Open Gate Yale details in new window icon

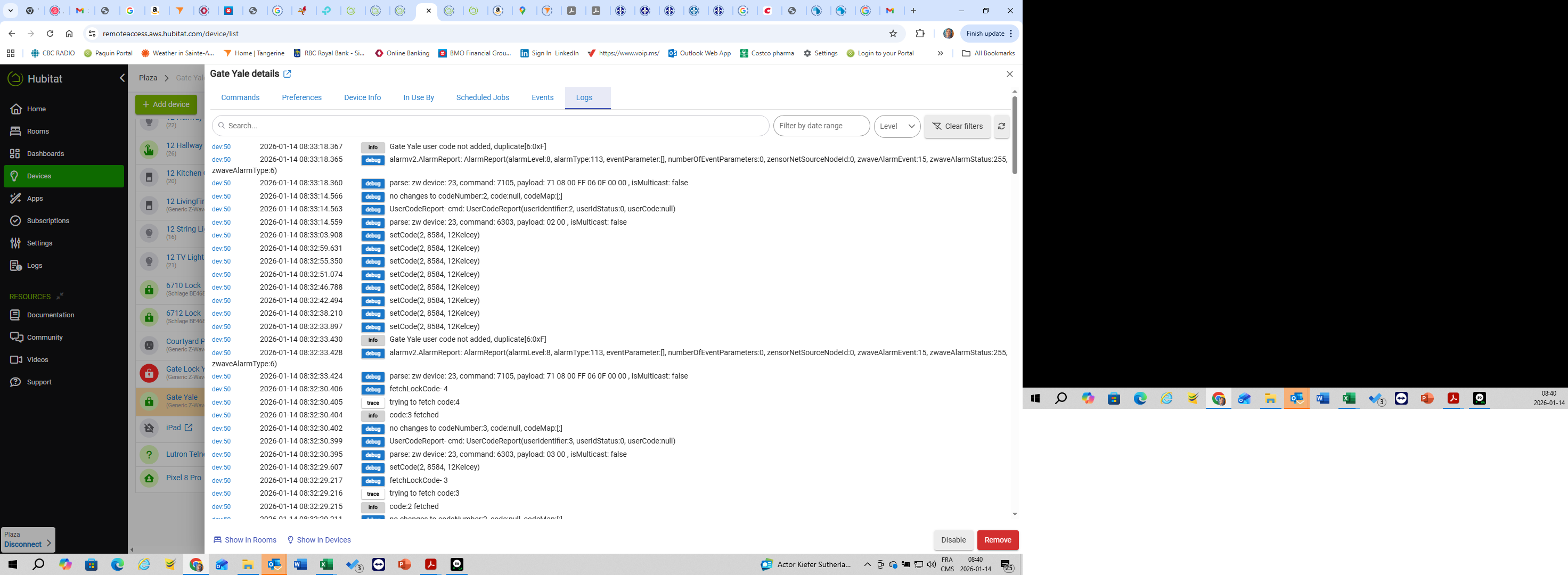click(287, 73)
